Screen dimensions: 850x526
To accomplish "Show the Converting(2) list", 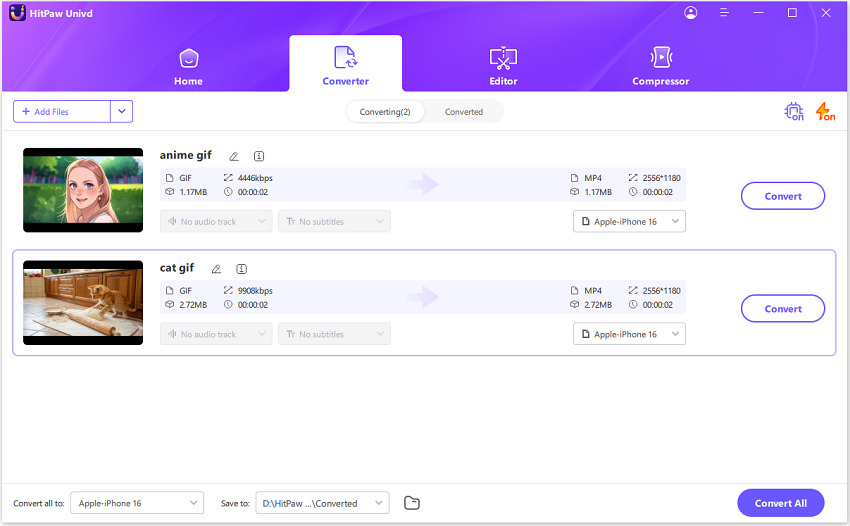I will point(385,112).
